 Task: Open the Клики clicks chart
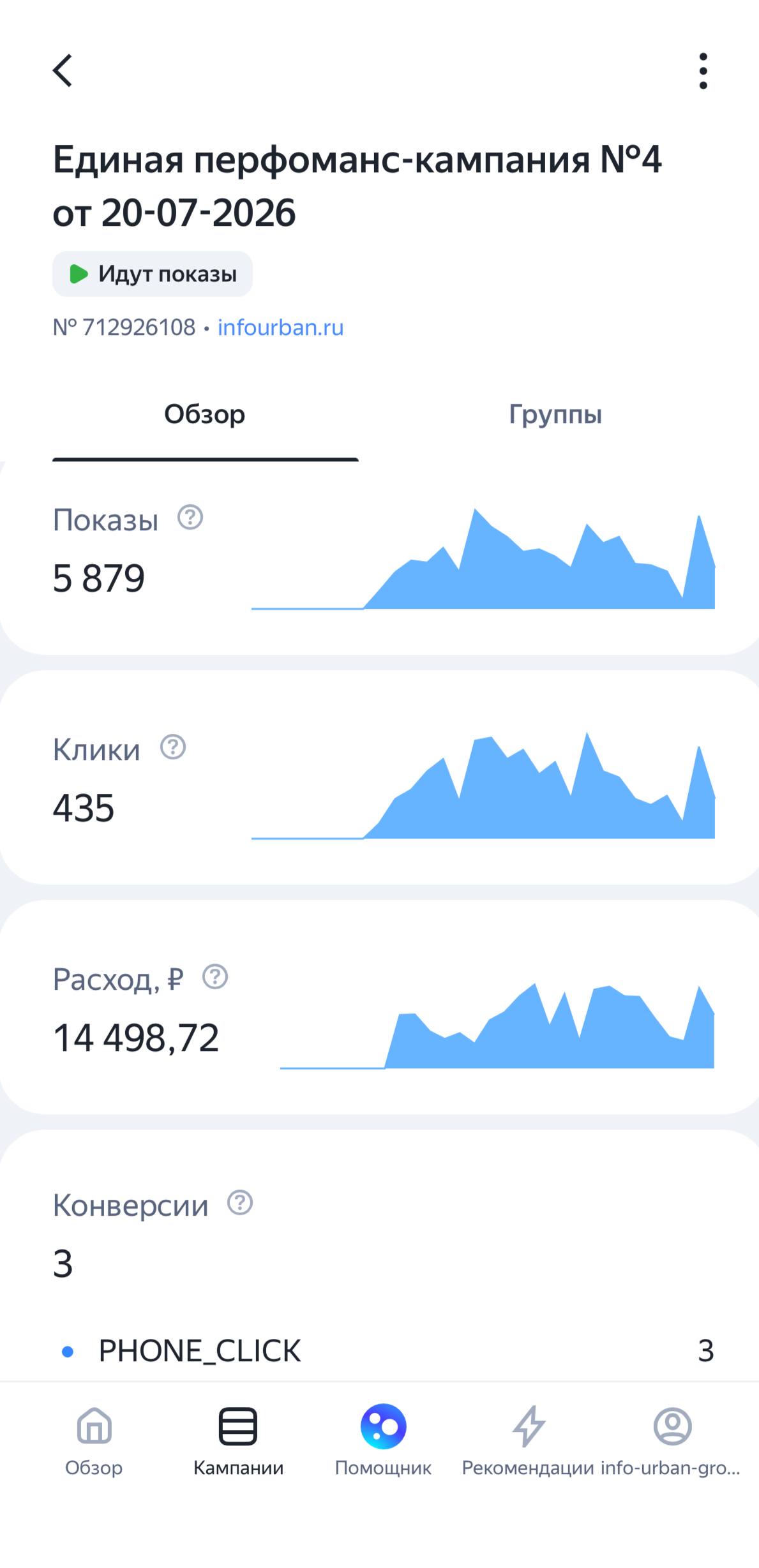pos(483,785)
